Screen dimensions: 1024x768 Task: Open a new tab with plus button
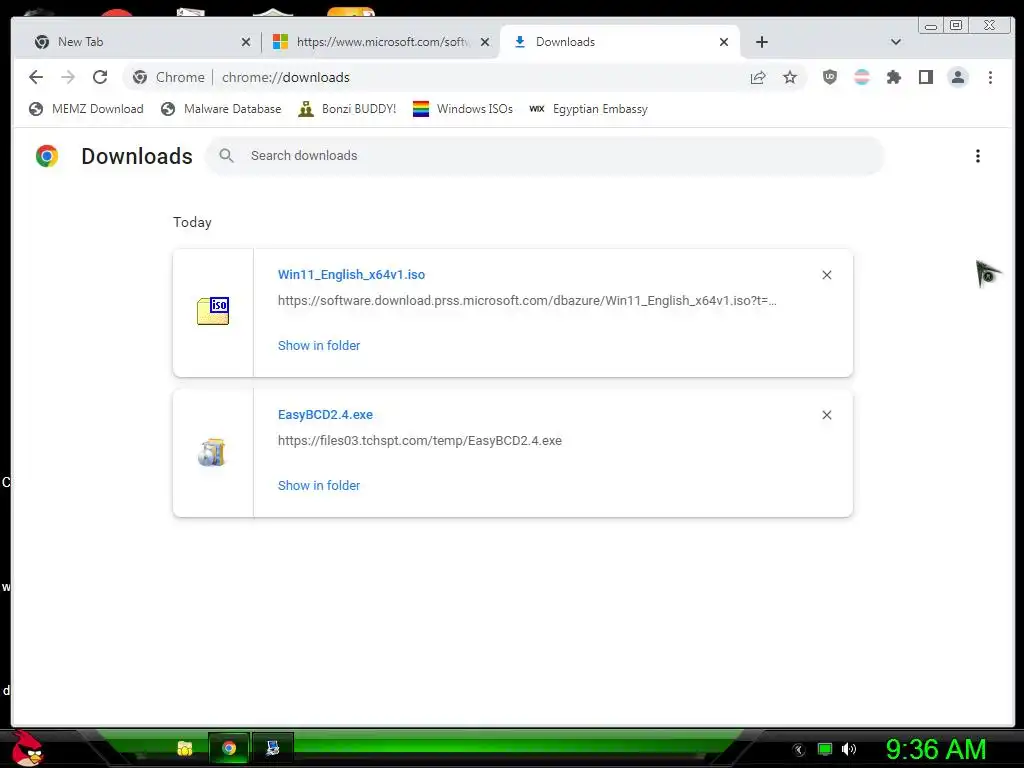click(761, 42)
